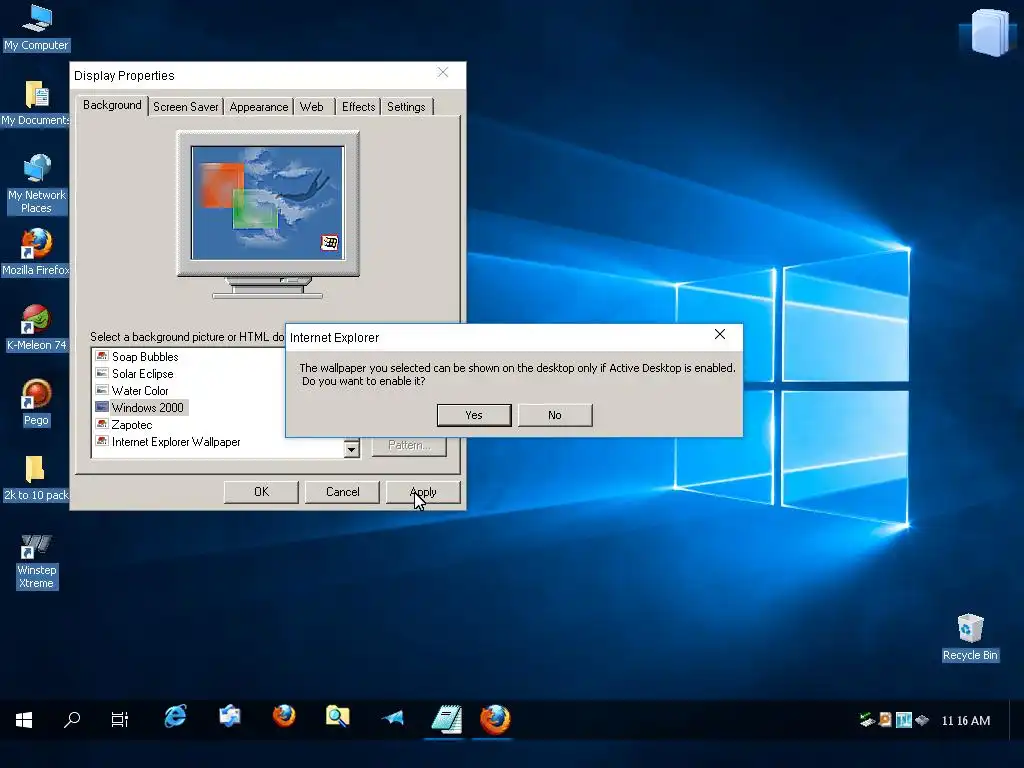
Task: Select the Soap Bubbles wallpaper
Action: click(144, 357)
